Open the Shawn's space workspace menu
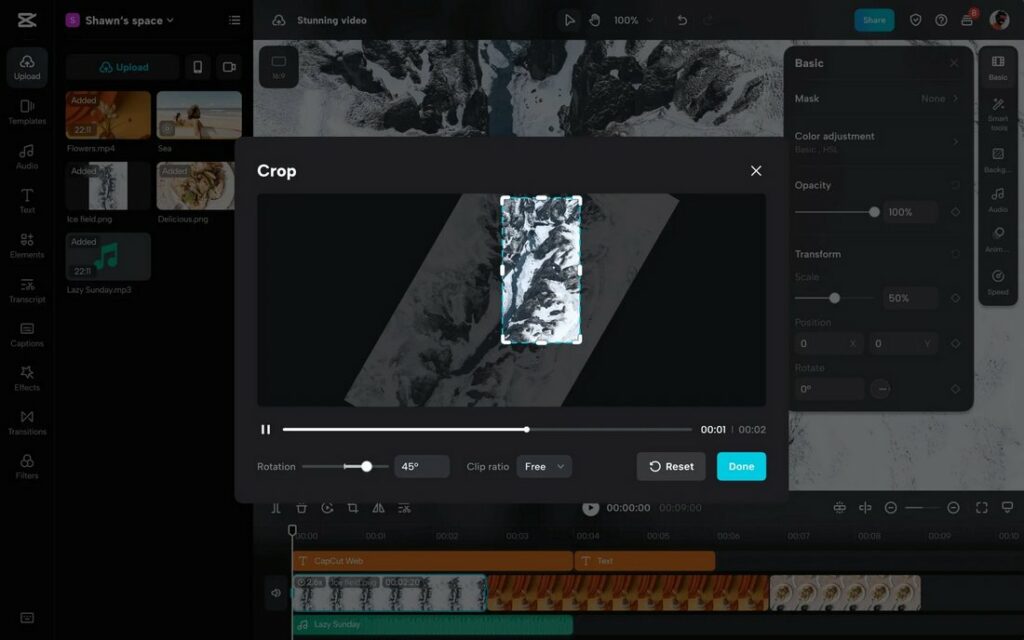1024x640 pixels. [120, 19]
